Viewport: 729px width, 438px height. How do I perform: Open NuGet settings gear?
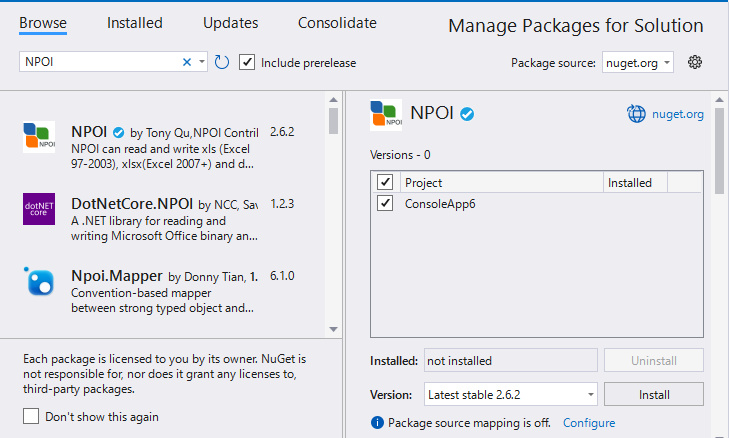point(695,62)
